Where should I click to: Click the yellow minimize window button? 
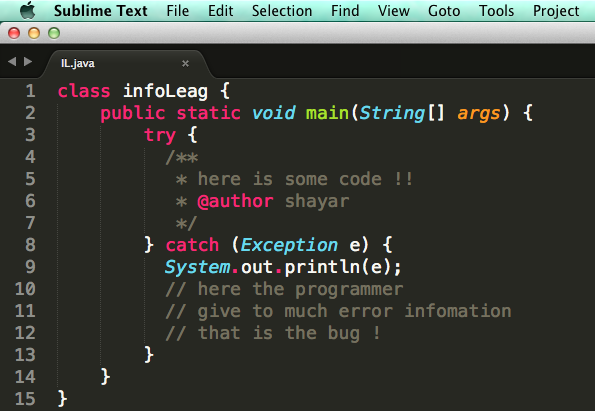pos(34,33)
